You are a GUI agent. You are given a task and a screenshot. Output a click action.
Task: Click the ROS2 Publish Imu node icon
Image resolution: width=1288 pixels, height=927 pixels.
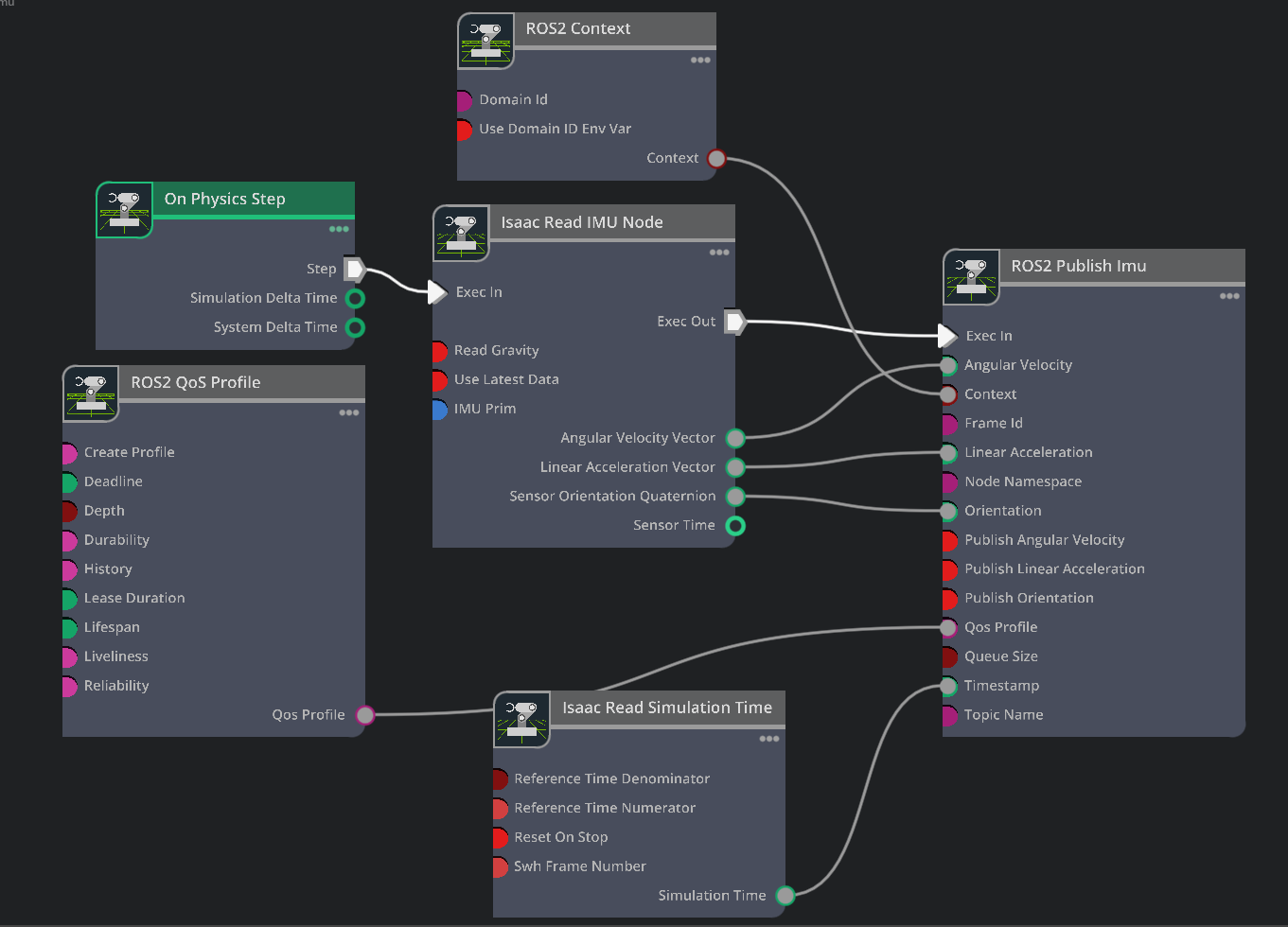click(971, 277)
